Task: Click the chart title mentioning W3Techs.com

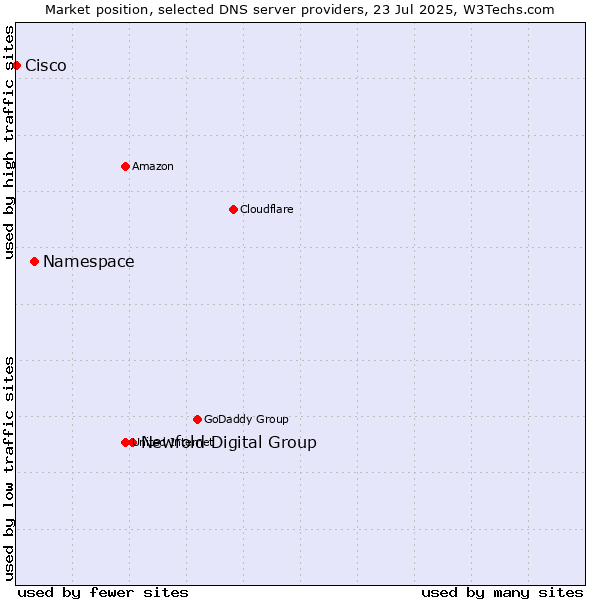Action: pos(300,10)
